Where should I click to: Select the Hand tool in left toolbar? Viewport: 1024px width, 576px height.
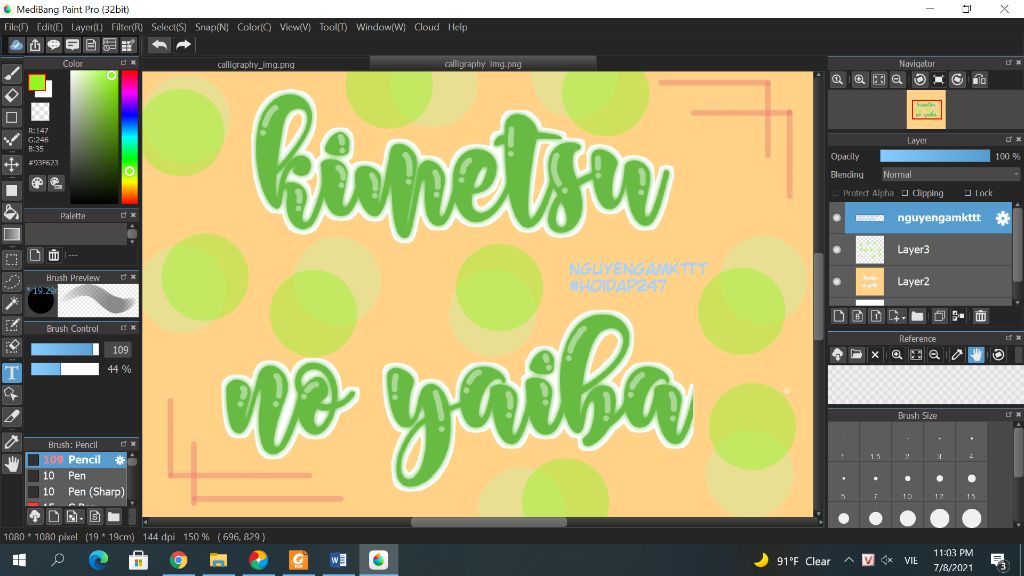(x=12, y=464)
